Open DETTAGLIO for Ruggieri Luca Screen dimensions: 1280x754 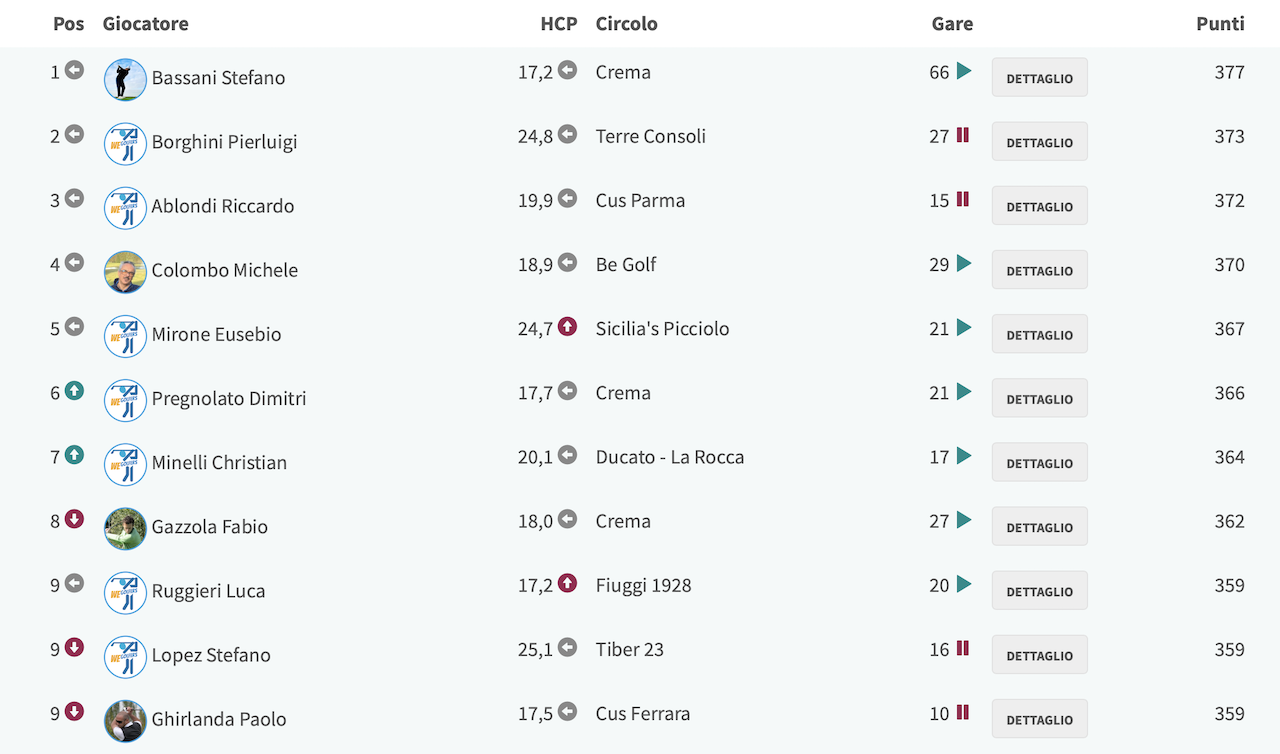[x=1039, y=591]
